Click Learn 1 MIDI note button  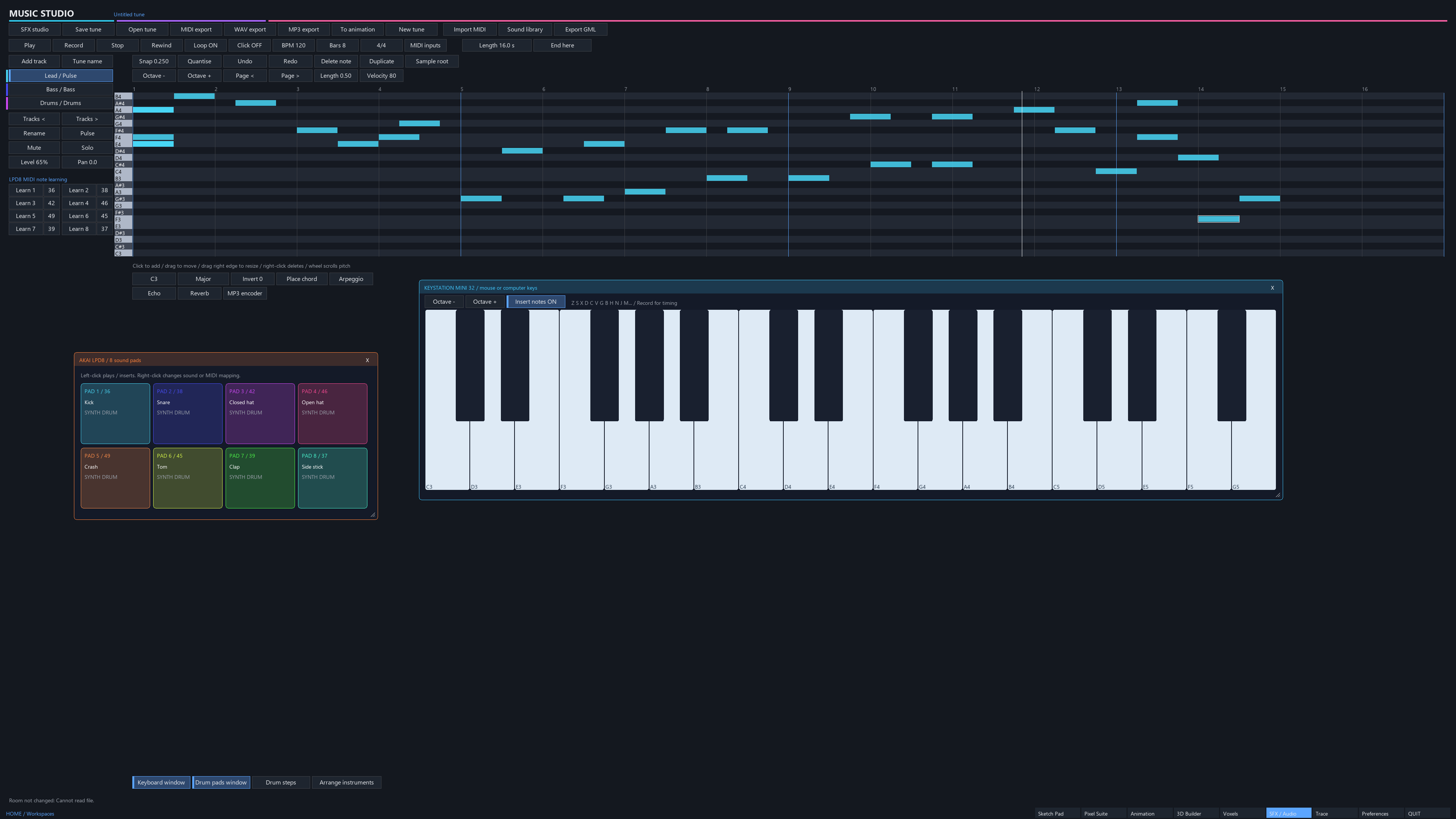25,190
